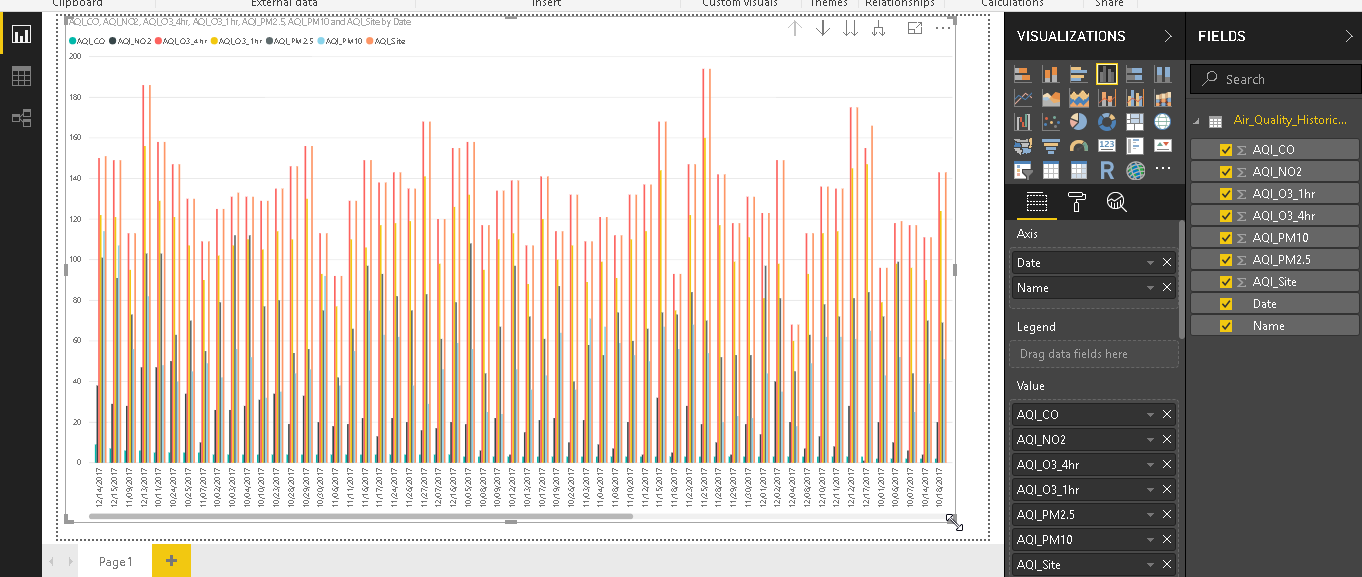
Task: Remove AQI_PM10 from the Value well
Action: pos(1167,540)
